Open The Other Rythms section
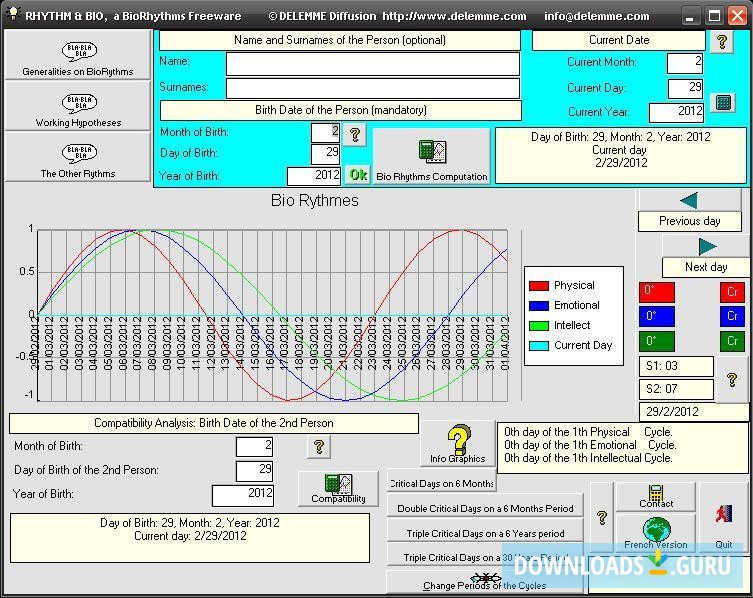This screenshot has height=598, width=753. (78, 158)
